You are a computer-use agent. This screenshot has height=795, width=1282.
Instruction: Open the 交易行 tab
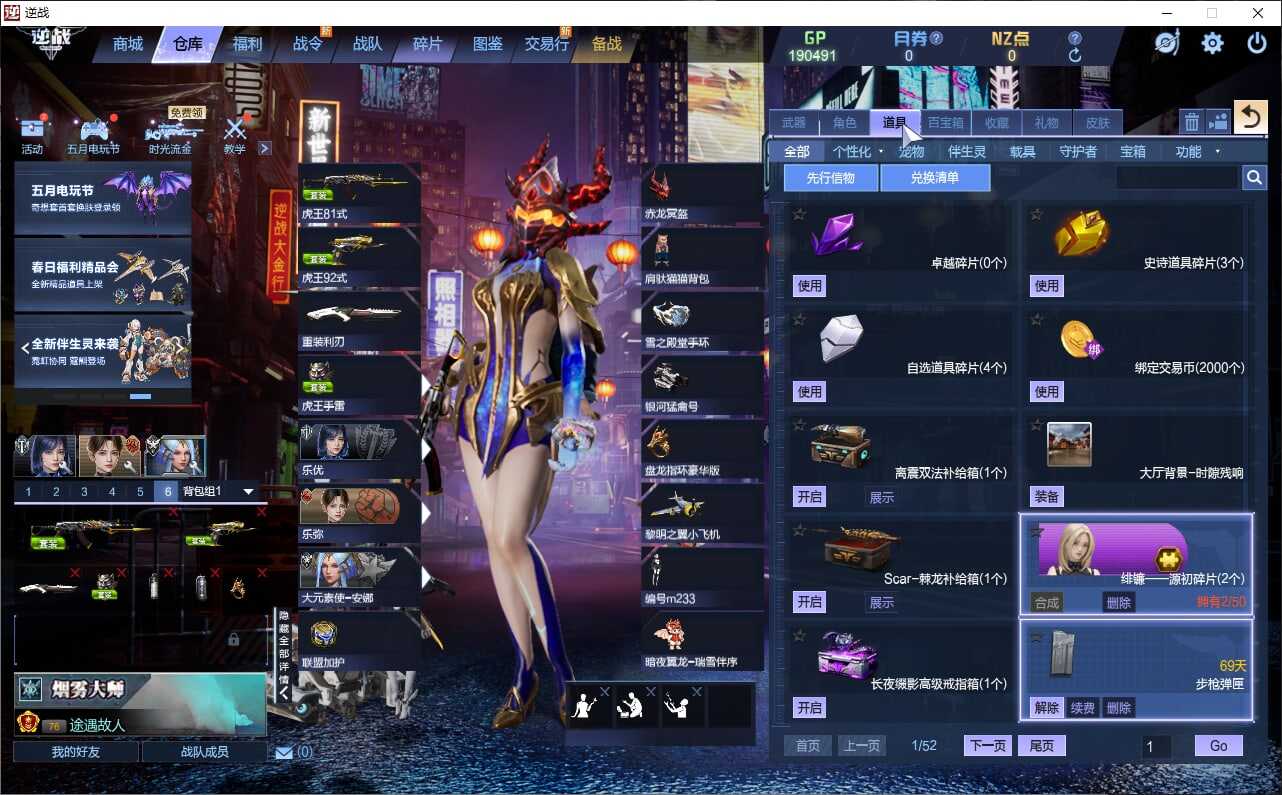(546, 44)
